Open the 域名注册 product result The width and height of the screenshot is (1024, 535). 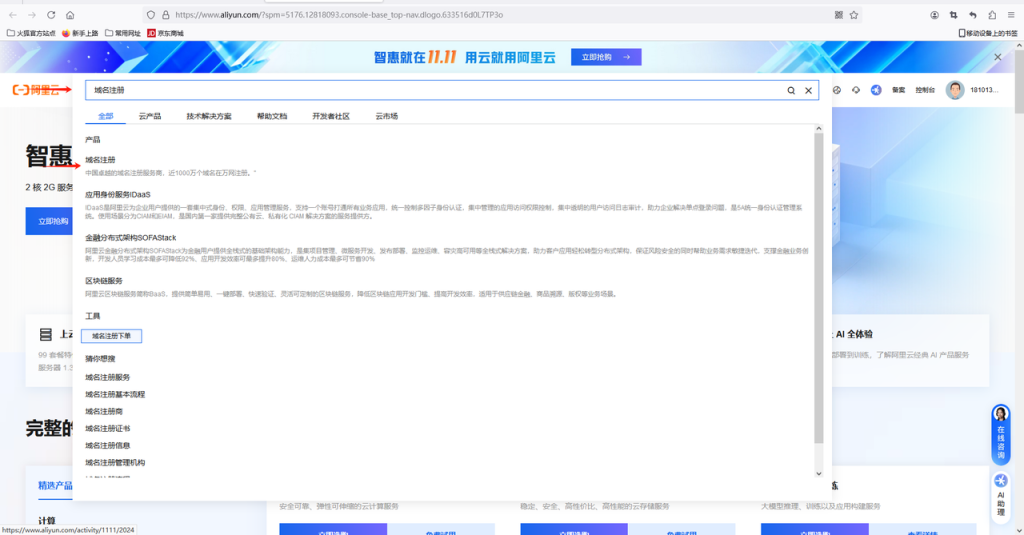[100, 160]
